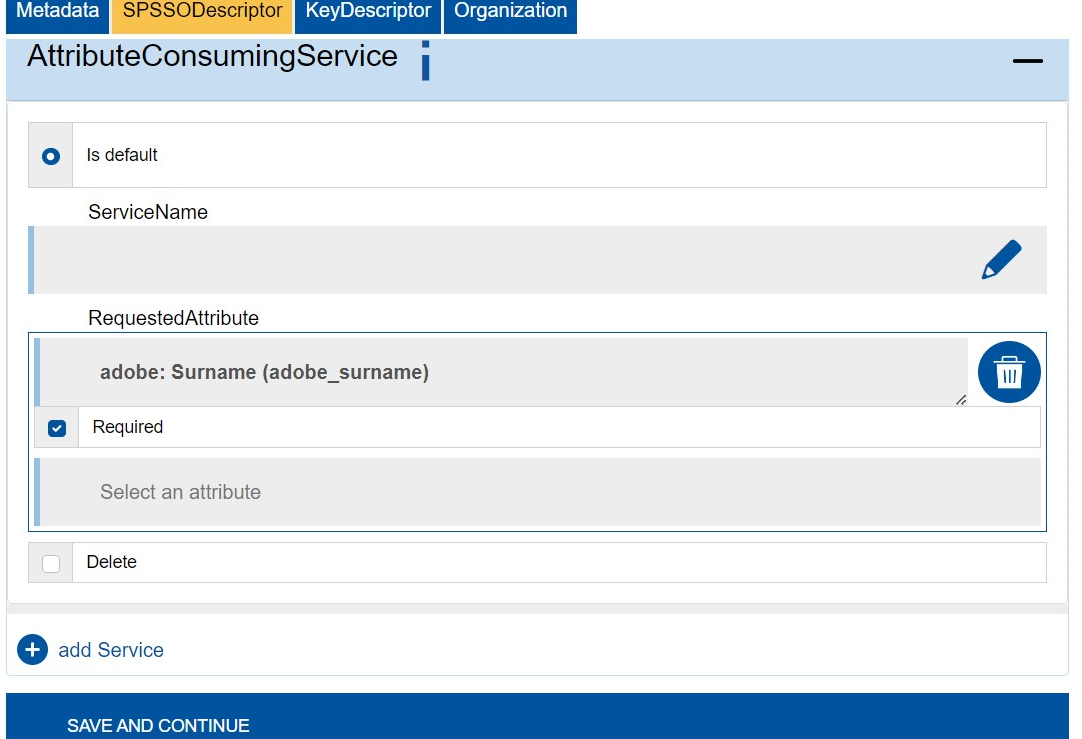Delete the adobe Surname attribute via trash icon
This screenshot has height=739, width=1082.
(1009, 371)
